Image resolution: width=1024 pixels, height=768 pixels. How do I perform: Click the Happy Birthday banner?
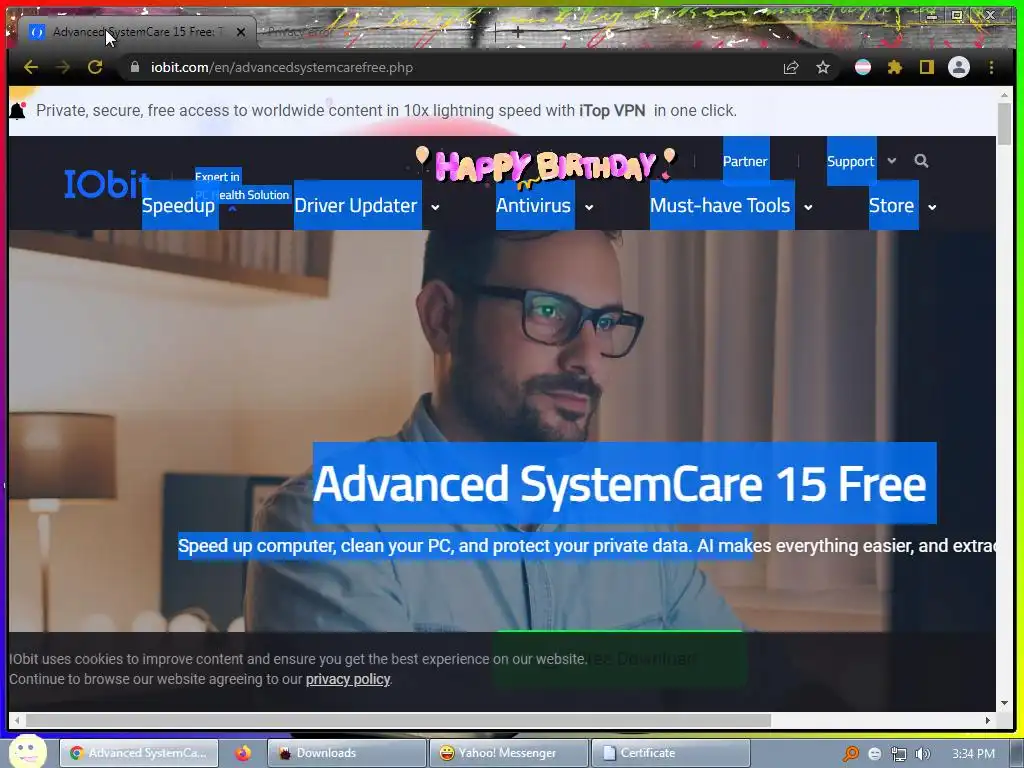pyautogui.click(x=545, y=165)
